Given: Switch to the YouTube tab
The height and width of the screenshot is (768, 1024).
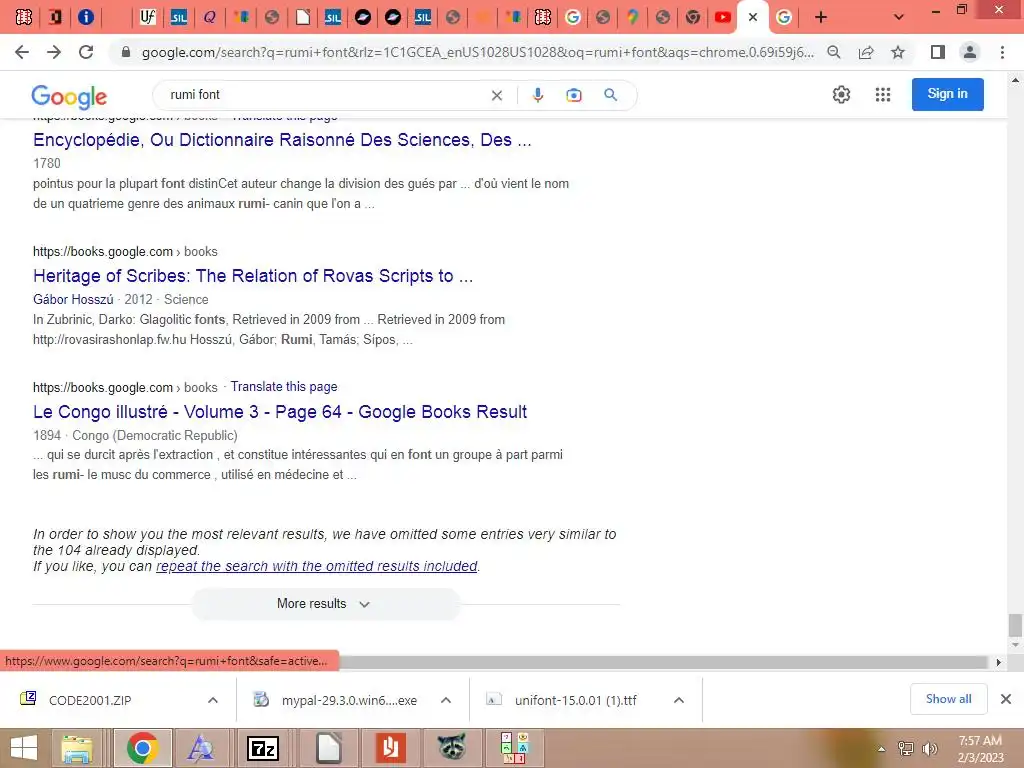Looking at the screenshot, I should [x=723, y=18].
